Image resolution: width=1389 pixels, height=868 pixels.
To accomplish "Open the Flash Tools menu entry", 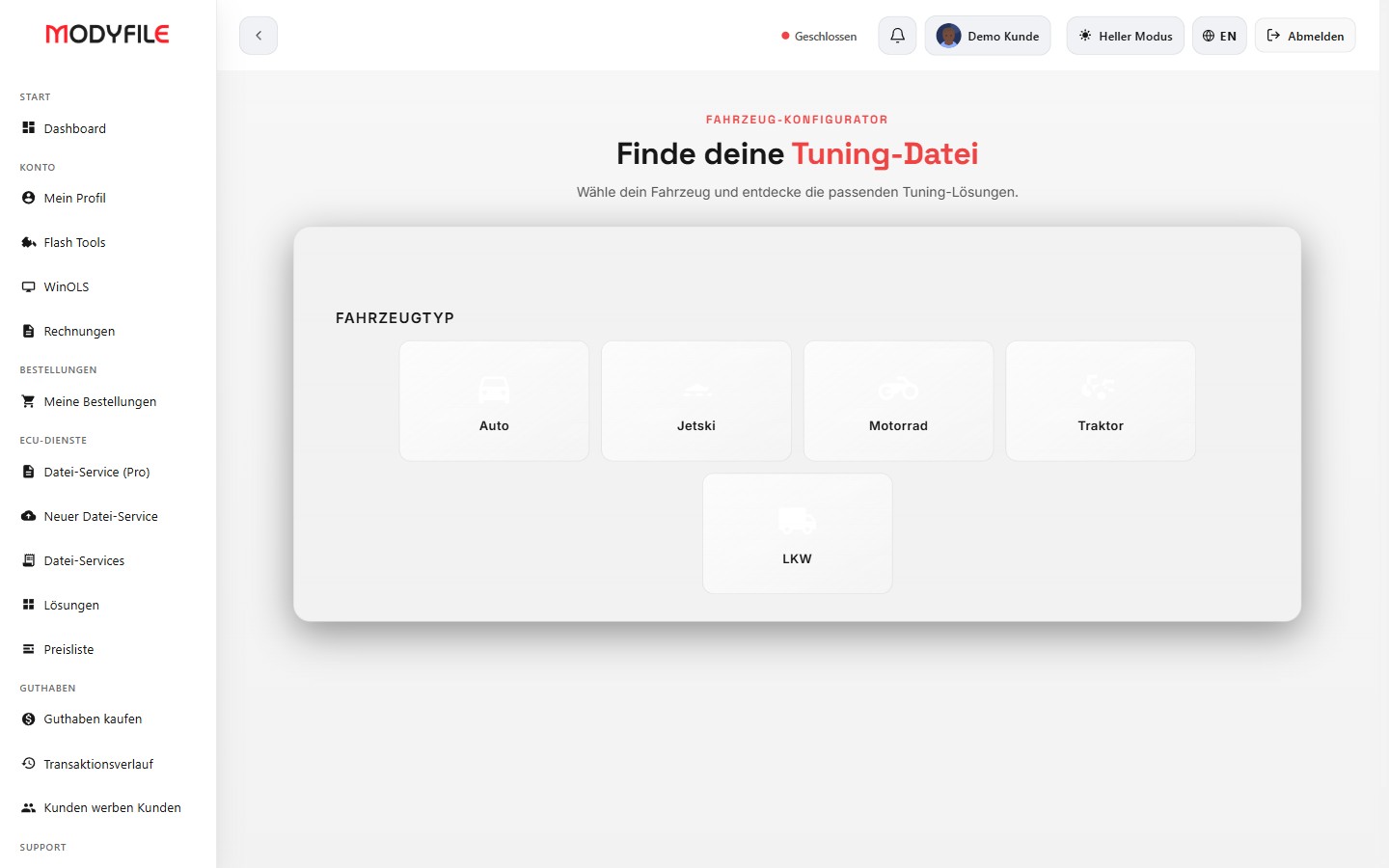I will coord(74,242).
